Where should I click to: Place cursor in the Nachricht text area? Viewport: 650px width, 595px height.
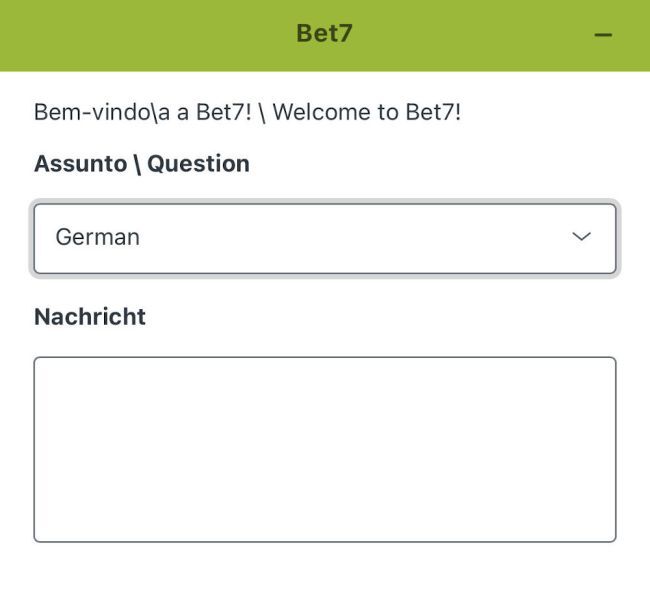point(324,449)
